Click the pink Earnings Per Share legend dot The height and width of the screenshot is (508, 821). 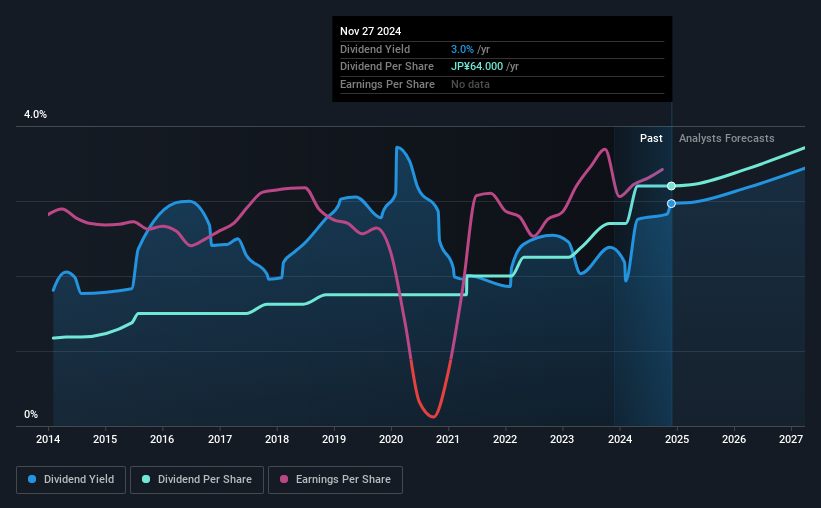[284, 479]
